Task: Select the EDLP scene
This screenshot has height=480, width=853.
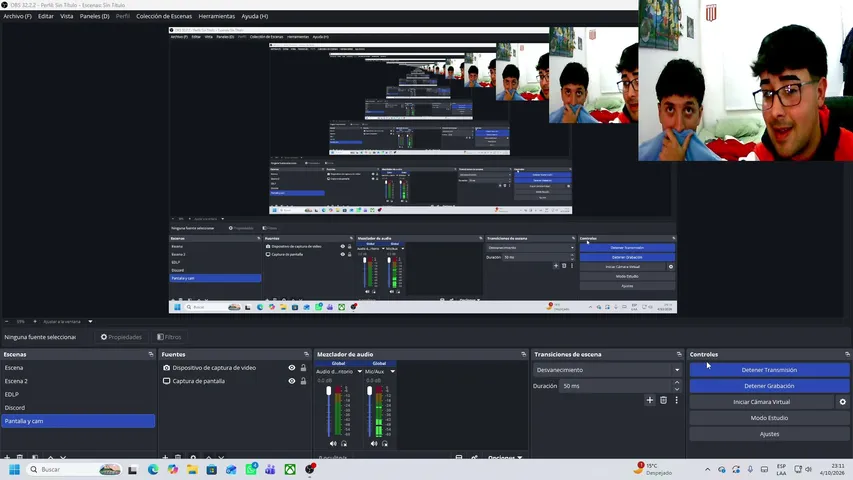Action: (x=78, y=395)
